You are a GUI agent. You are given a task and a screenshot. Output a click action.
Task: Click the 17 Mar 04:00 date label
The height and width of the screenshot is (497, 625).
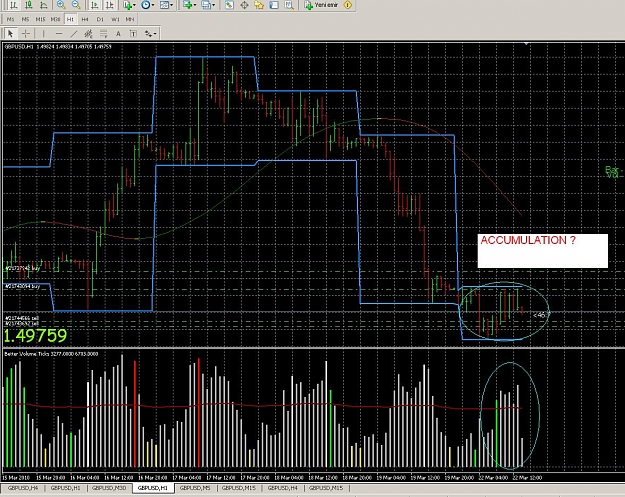tap(187, 477)
